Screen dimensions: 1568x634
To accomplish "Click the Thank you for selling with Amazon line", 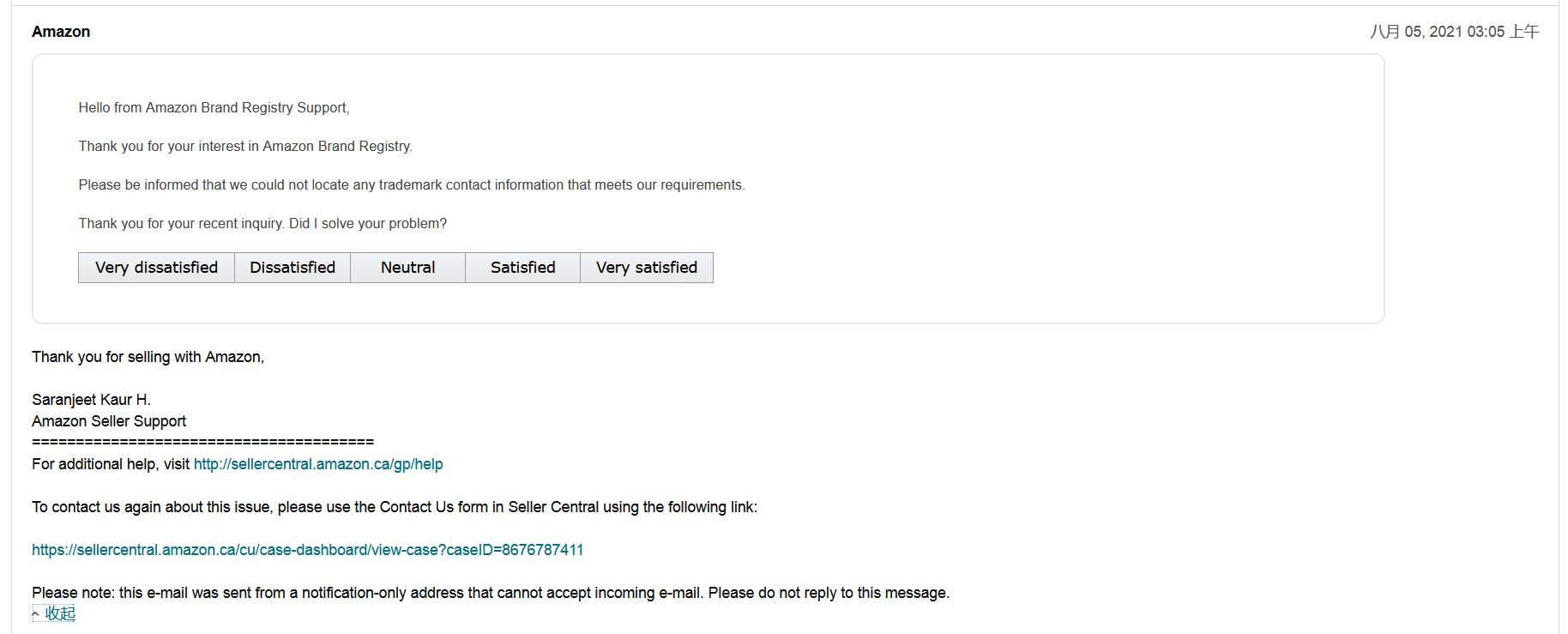I will click(148, 357).
